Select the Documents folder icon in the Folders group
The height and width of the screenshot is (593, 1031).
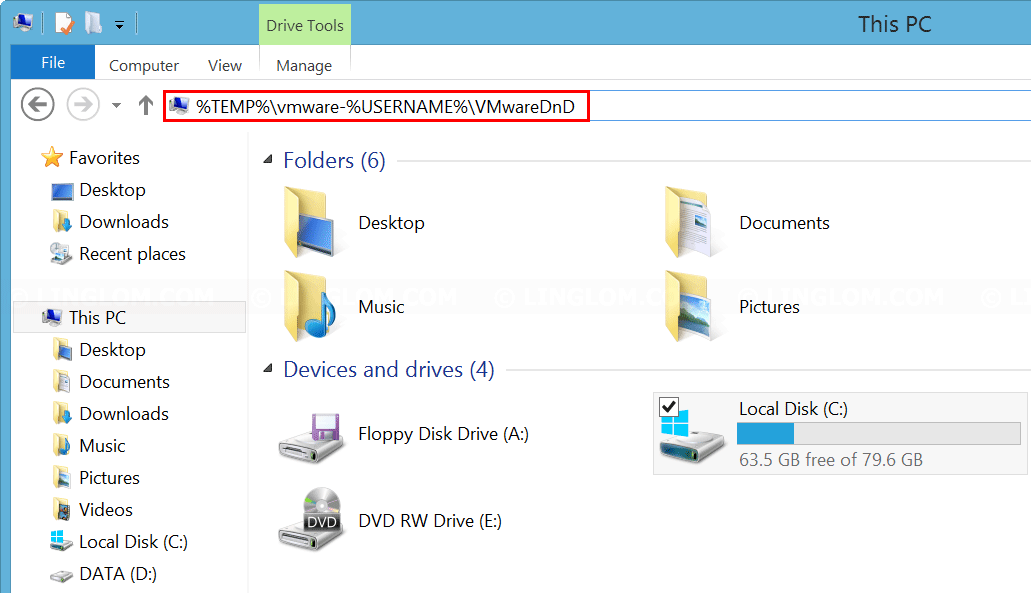(690, 222)
